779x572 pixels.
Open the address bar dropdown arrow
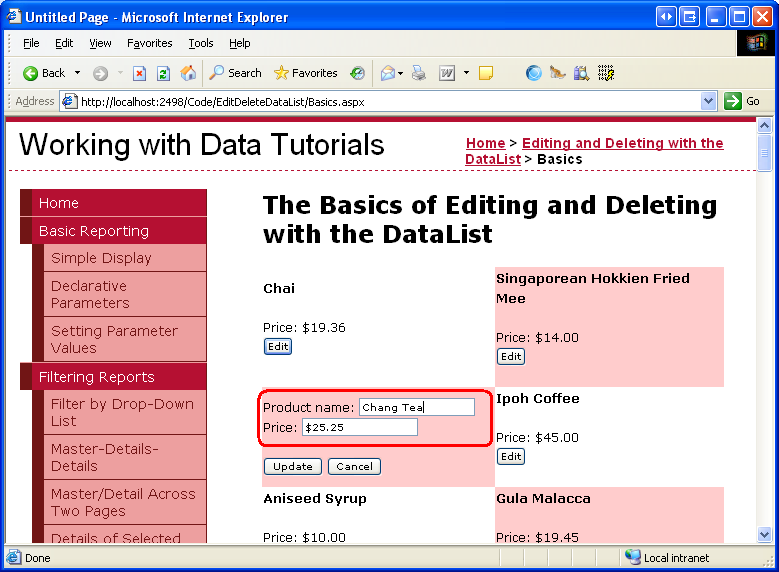point(708,101)
